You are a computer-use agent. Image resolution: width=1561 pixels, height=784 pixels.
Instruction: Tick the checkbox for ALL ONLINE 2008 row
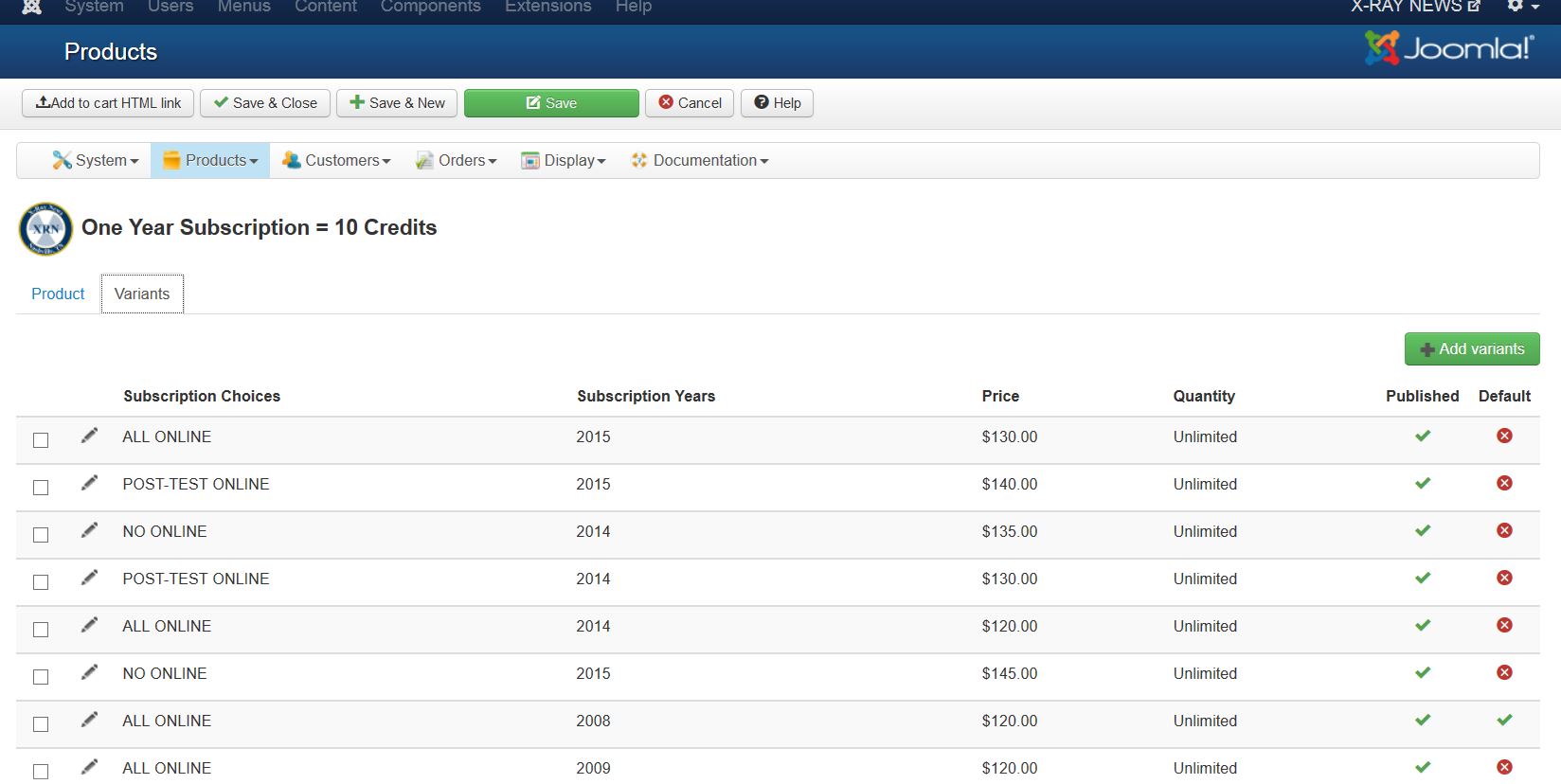pos(41,723)
